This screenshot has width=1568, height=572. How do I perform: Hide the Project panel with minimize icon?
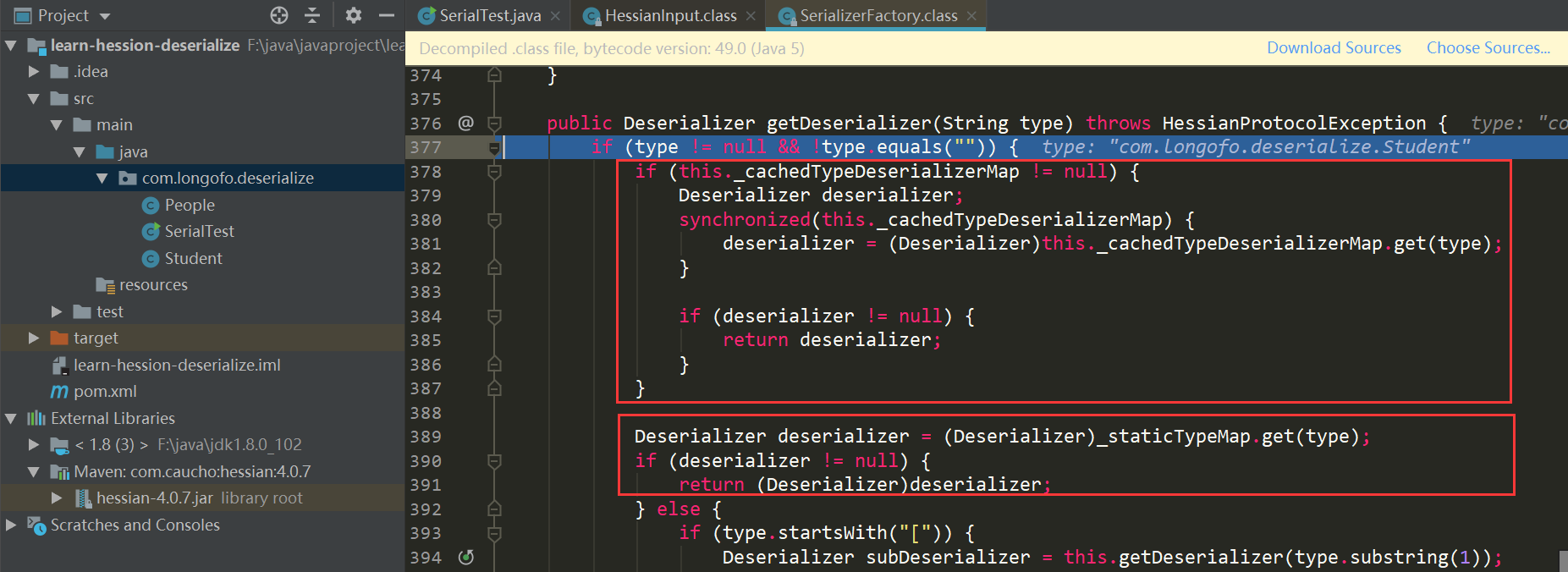(x=387, y=15)
